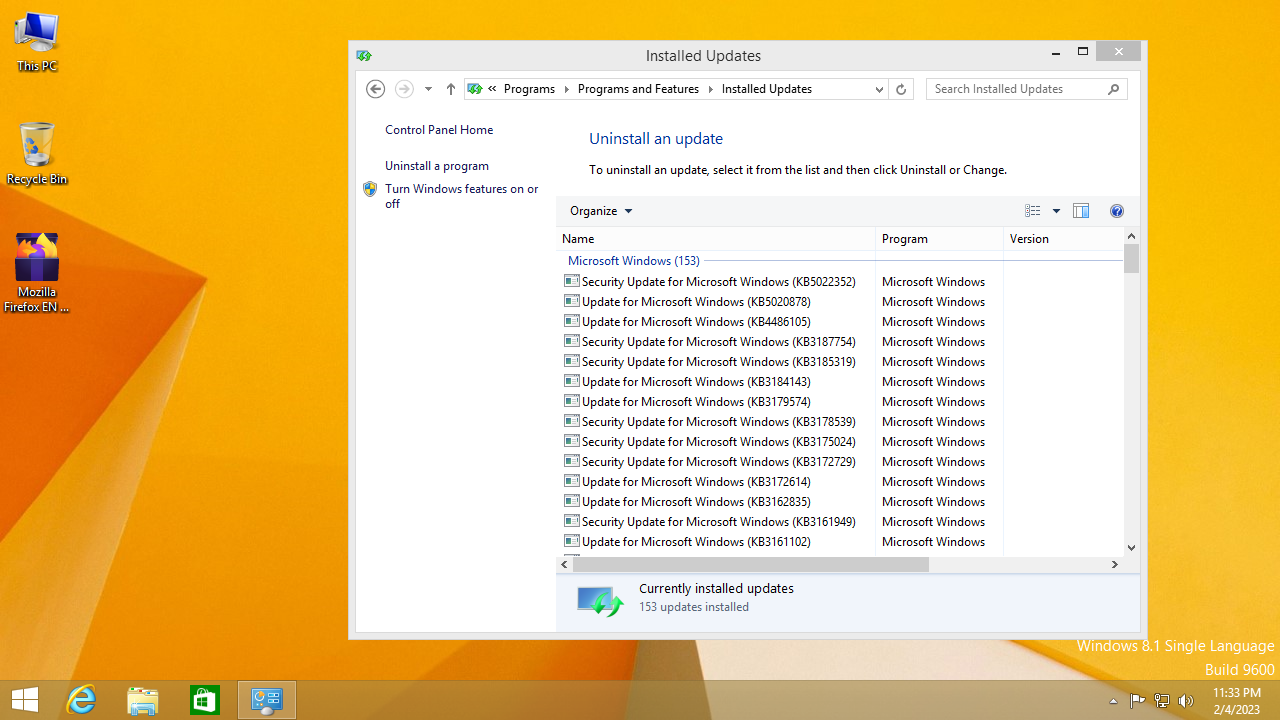Toggle the preview pane button
This screenshot has width=1280, height=720.
coord(1081,211)
